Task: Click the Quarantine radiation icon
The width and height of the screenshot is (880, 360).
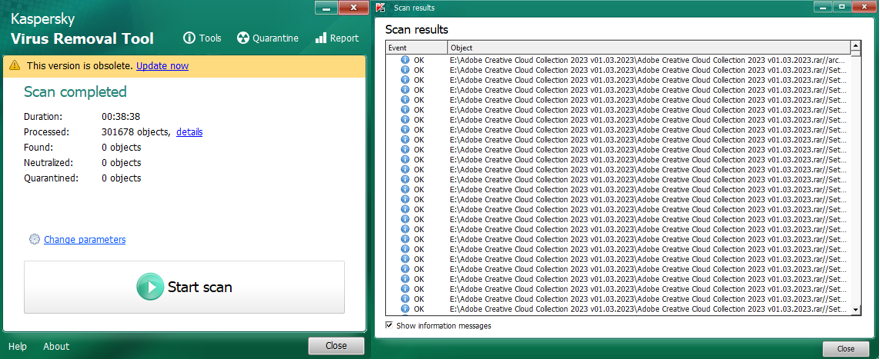Action: point(242,38)
